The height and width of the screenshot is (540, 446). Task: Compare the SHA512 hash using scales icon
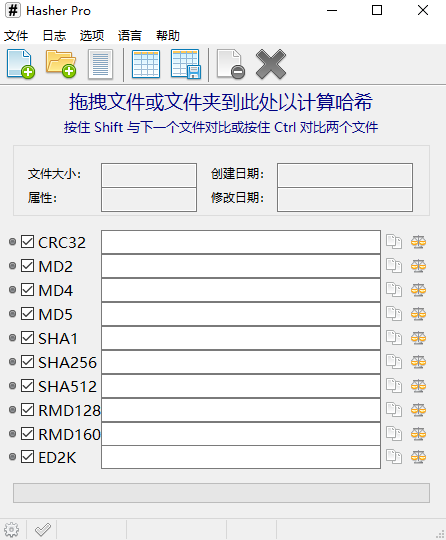(x=418, y=386)
